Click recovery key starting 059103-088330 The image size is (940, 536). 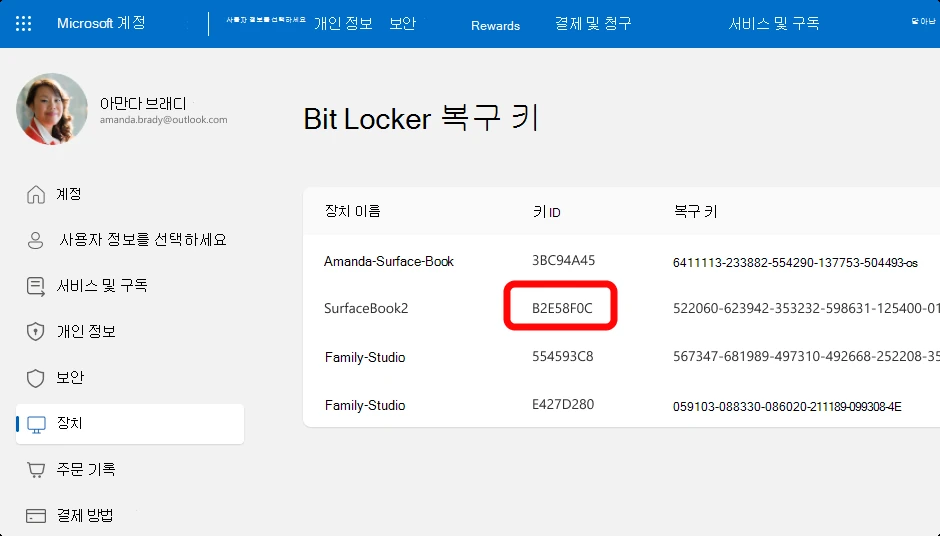tap(787, 406)
